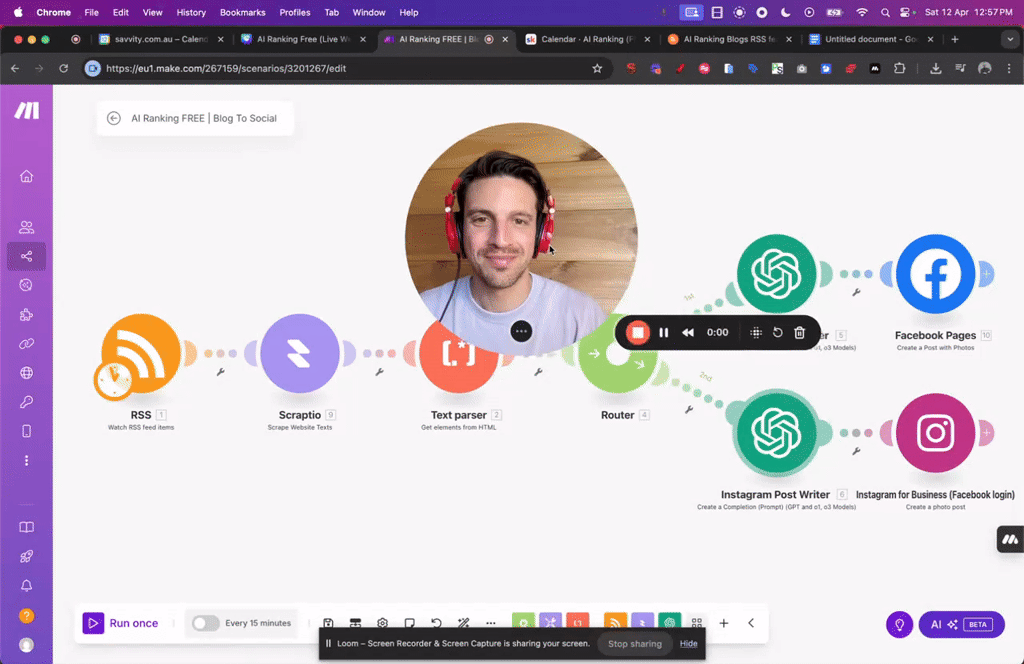Open the Templates icon in sidebar
1024x664 pixels.
coord(26,285)
